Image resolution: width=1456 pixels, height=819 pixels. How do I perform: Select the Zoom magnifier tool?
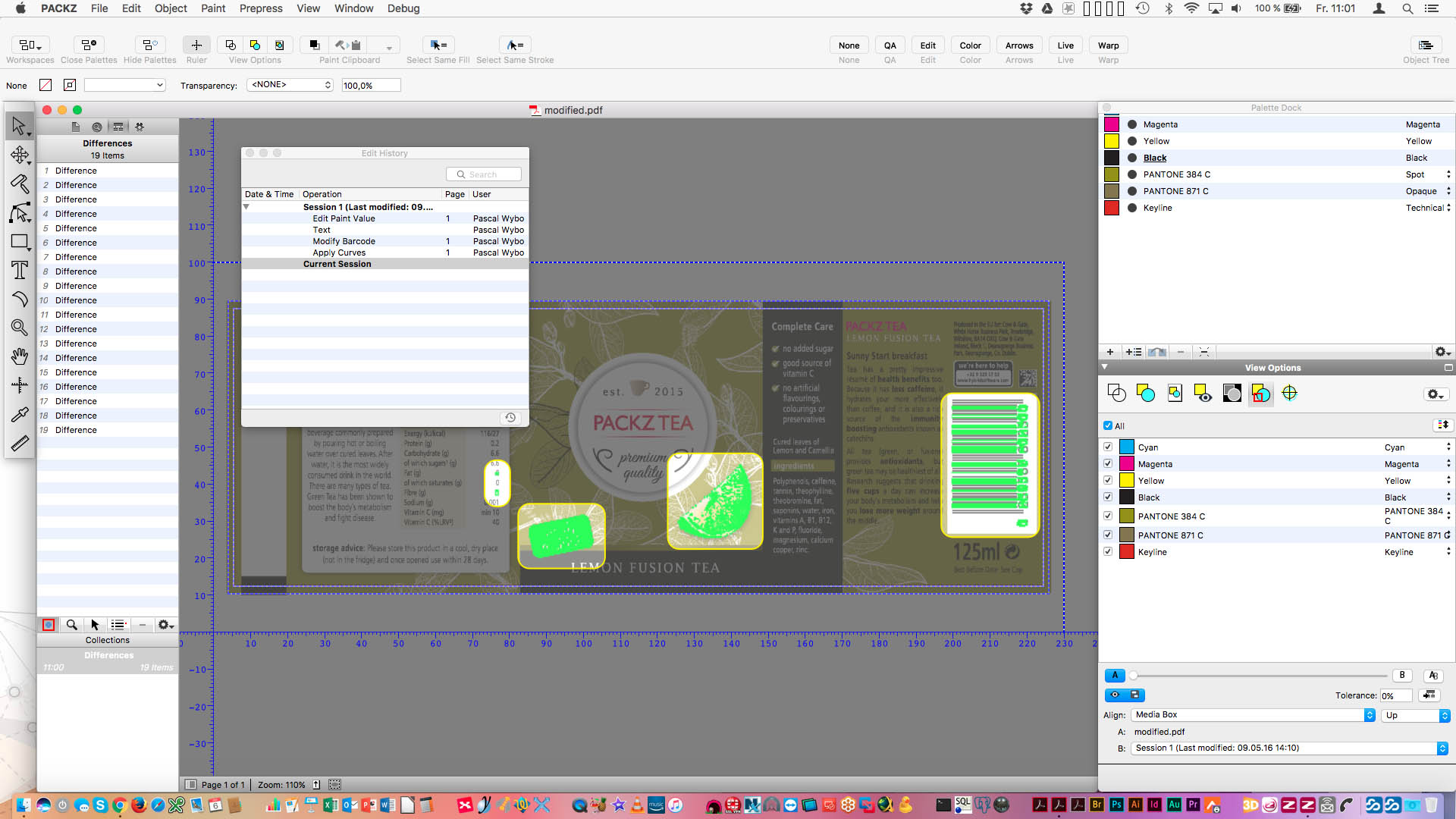19,328
